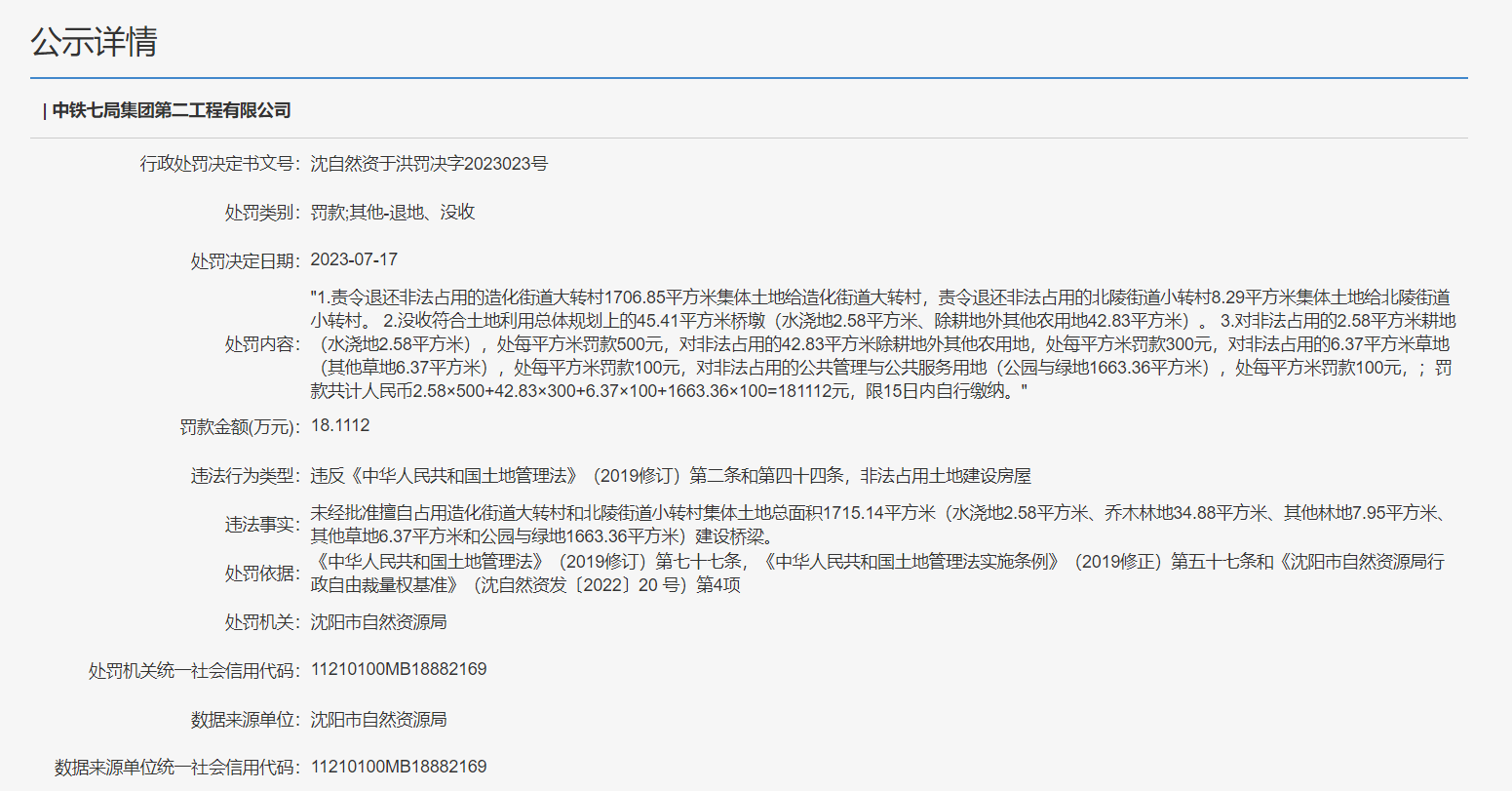1512x791 pixels.
Task: Select the date 2023-07-17
Action: (x=354, y=259)
